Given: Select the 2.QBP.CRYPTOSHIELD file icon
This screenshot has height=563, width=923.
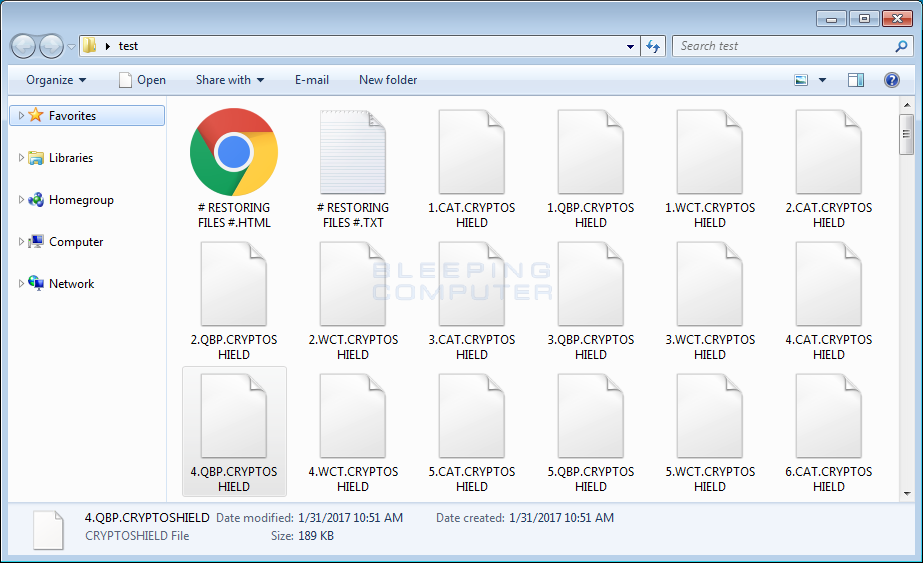Looking at the screenshot, I should coord(234,284).
